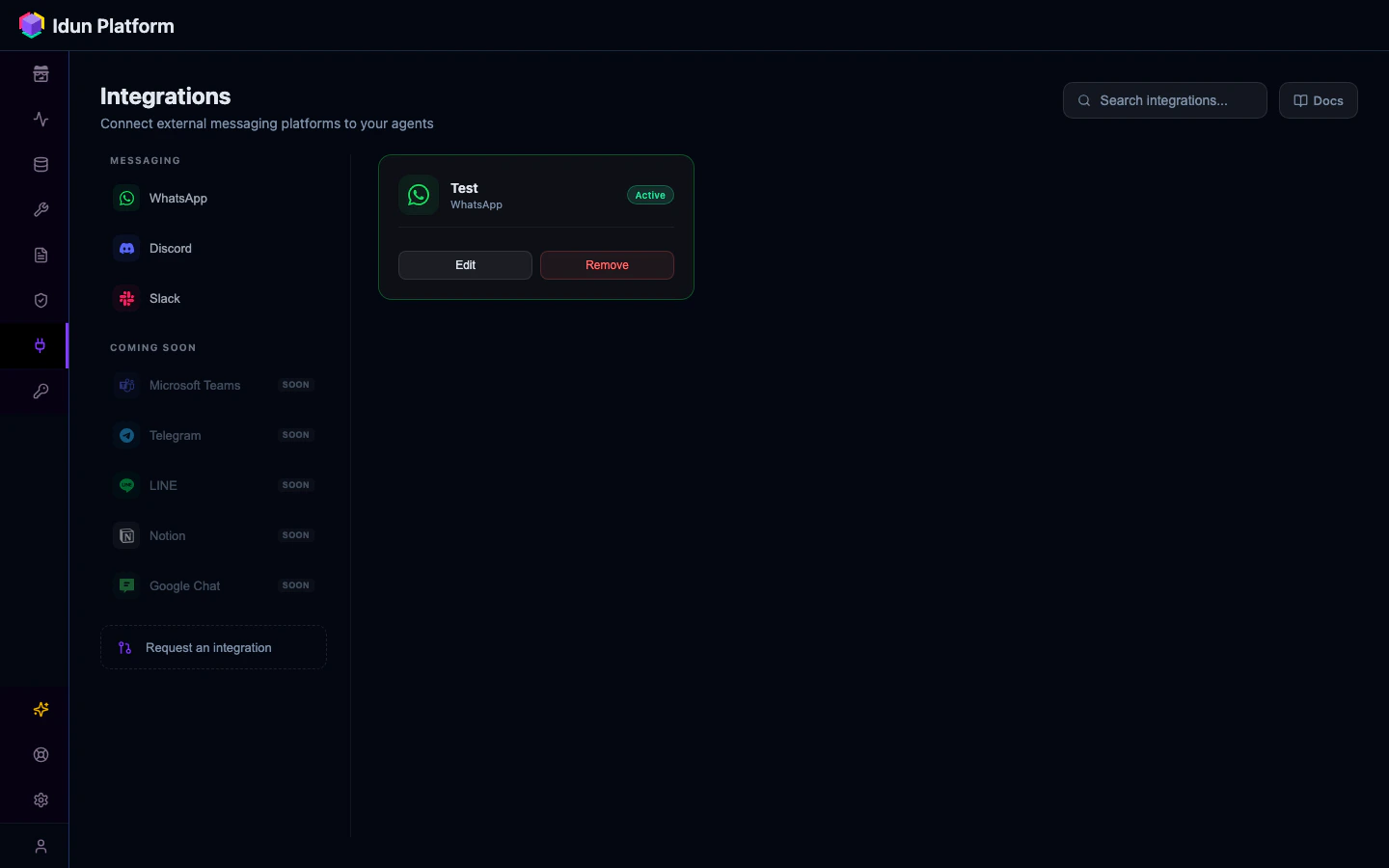Image resolution: width=1389 pixels, height=868 pixels.
Task: Select the database icon in the sidebar
Action: 40,165
